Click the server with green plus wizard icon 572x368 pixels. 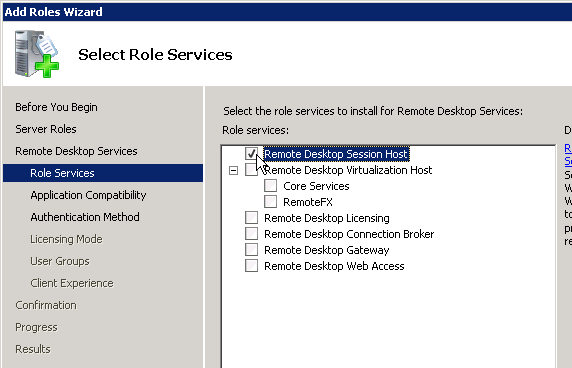tap(36, 54)
